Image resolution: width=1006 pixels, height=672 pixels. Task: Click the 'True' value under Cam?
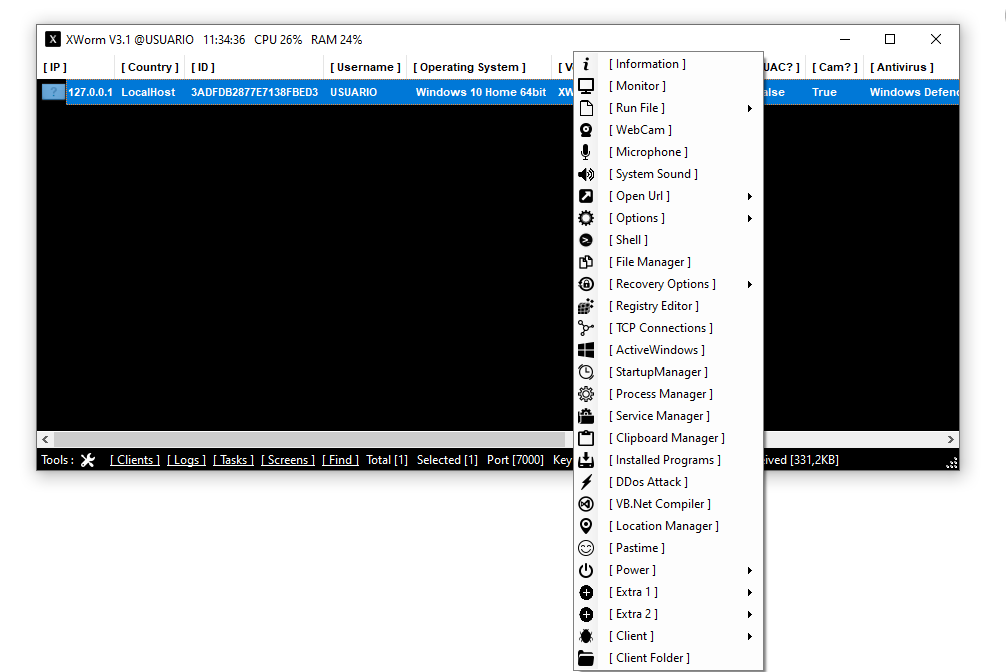point(824,92)
